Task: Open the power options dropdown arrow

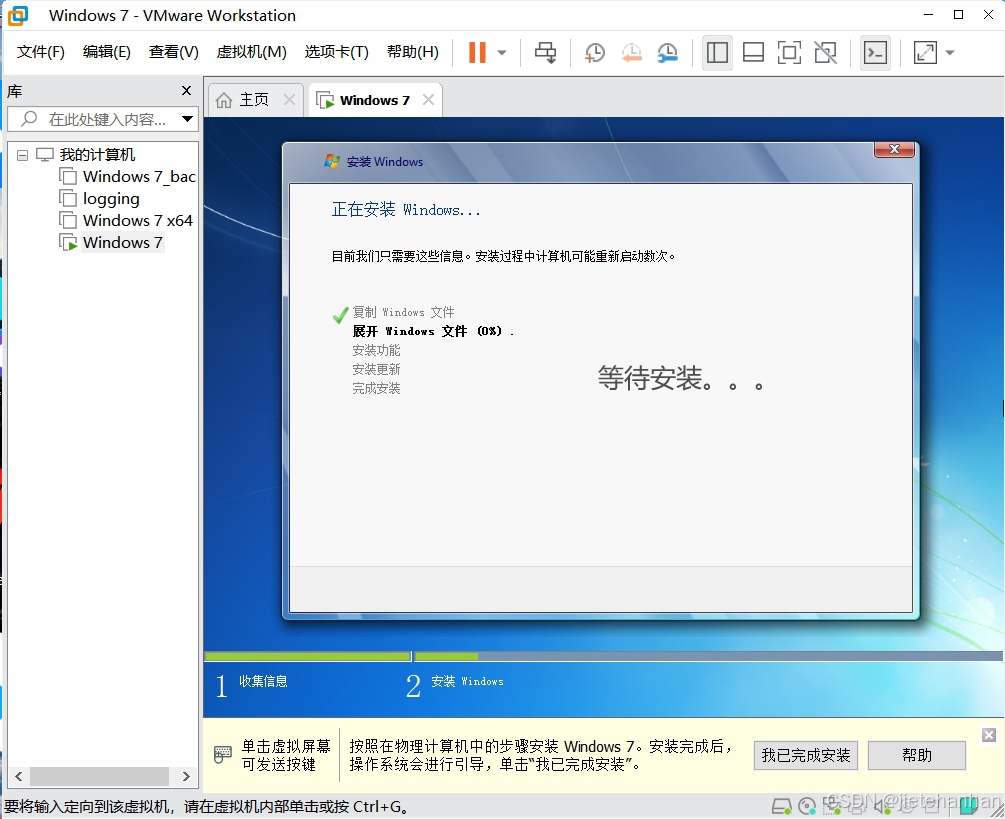Action: click(x=502, y=53)
